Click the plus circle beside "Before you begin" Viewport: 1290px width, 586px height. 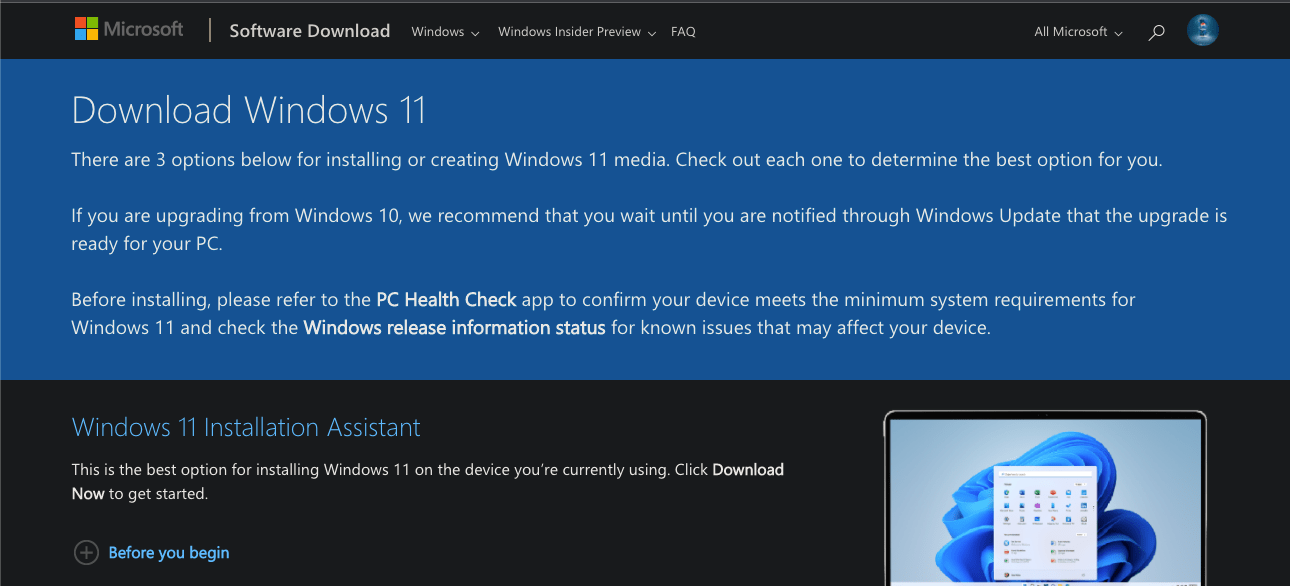(87, 552)
